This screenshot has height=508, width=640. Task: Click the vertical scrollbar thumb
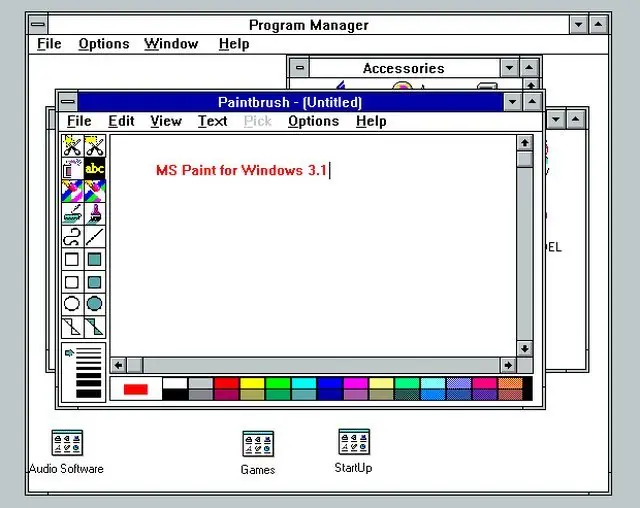pyautogui.click(x=525, y=159)
